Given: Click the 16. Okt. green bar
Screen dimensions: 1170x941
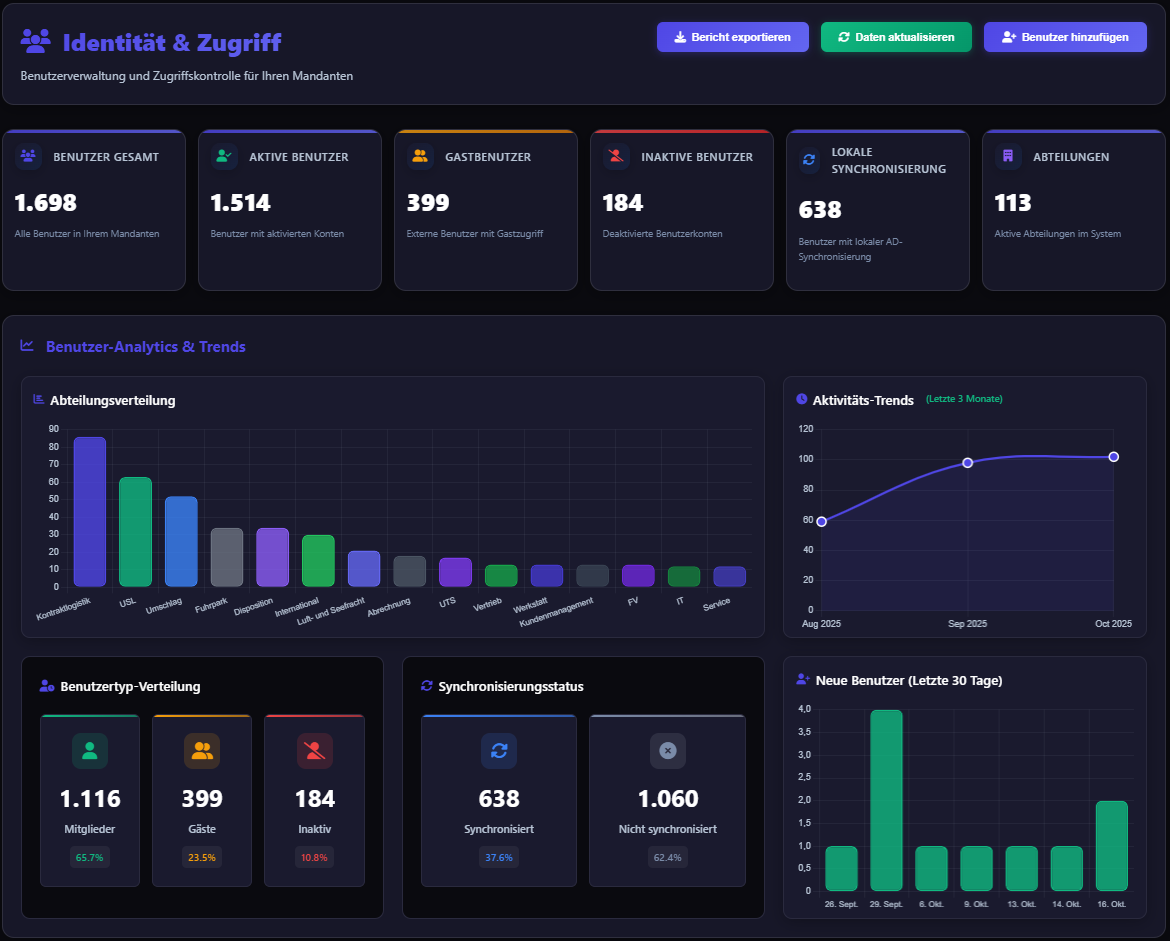Looking at the screenshot, I should pyautogui.click(x=1111, y=846).
